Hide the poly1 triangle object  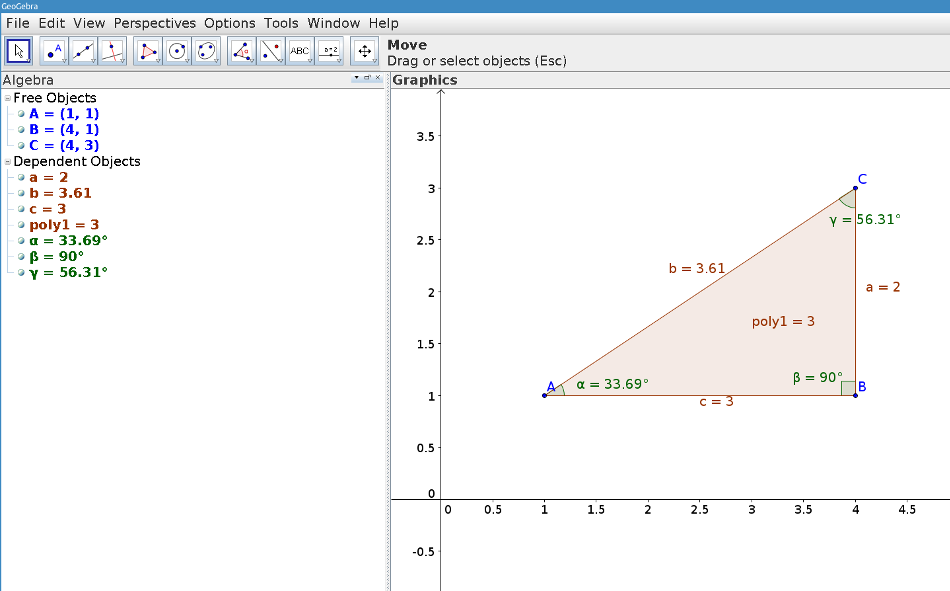pos(21,224)
